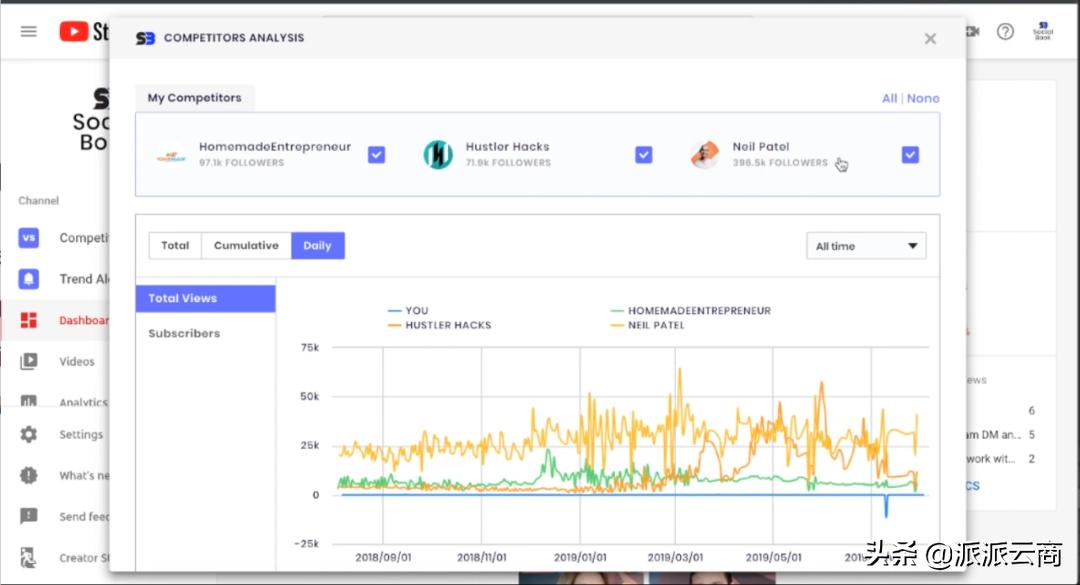Show the Subscribers chart metric

click(184, 334)
